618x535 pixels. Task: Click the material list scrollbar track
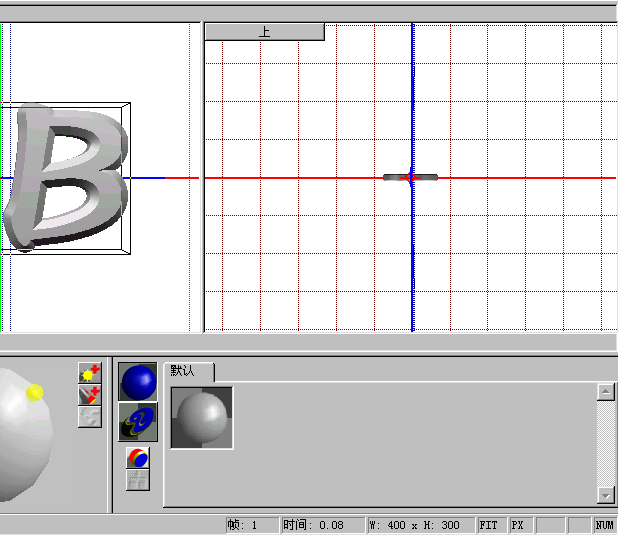tap(605, 444)
